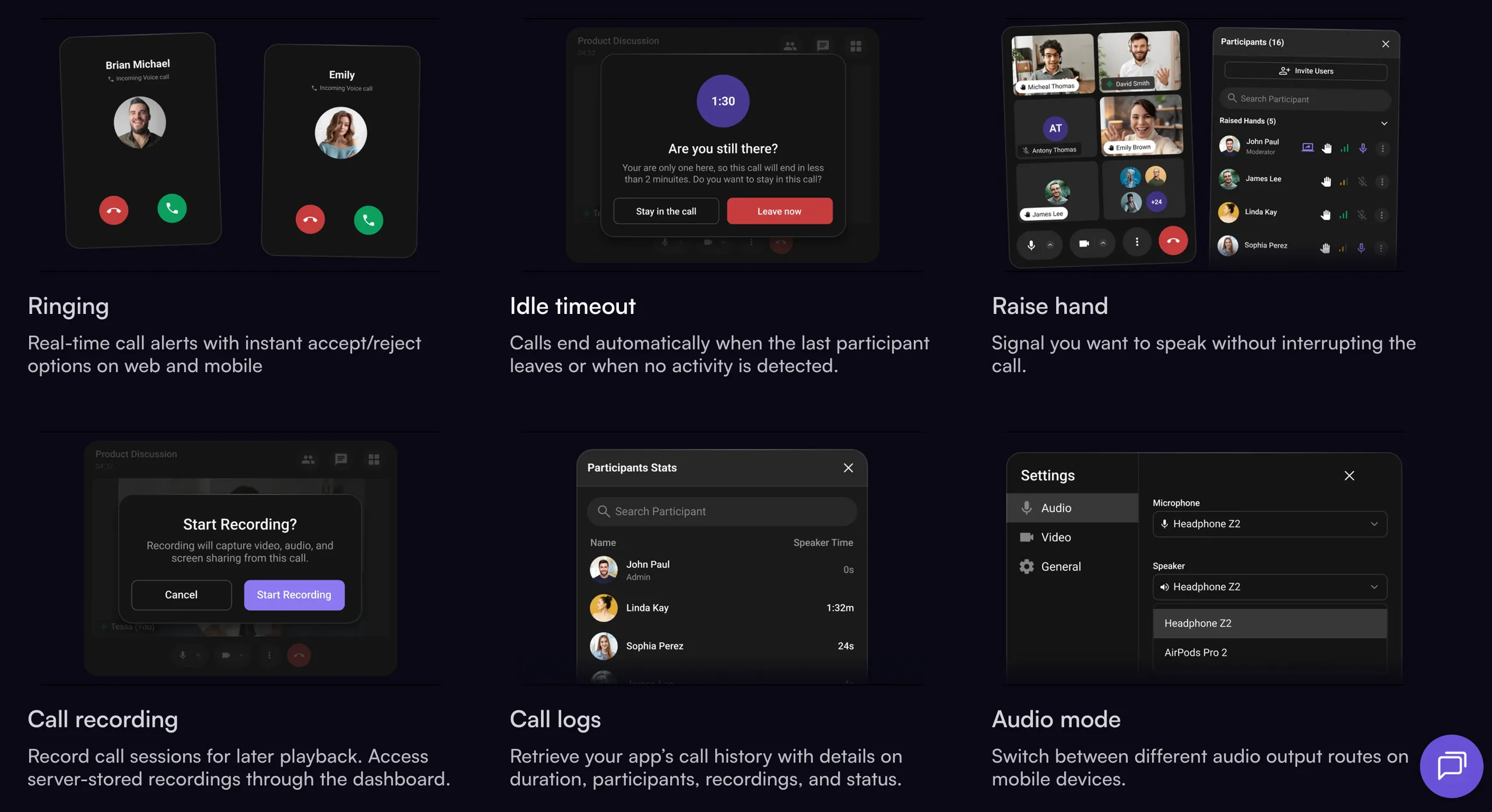Open John Paul's more options menu
This screenshot has width=1492, height=812.
pyautogui.click(x=1382, y=149)
